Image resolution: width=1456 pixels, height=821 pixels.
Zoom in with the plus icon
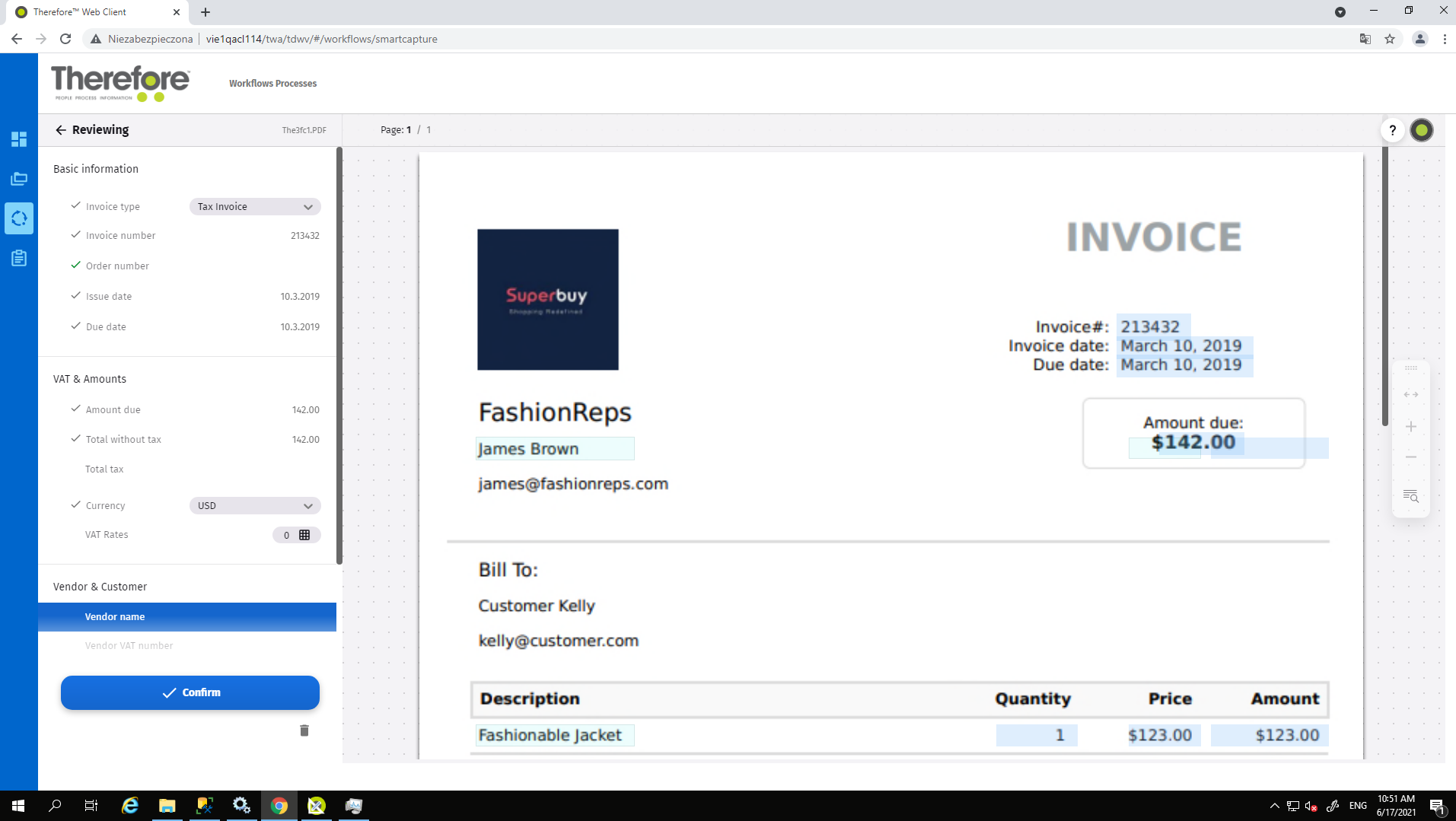coord(1410,426)
